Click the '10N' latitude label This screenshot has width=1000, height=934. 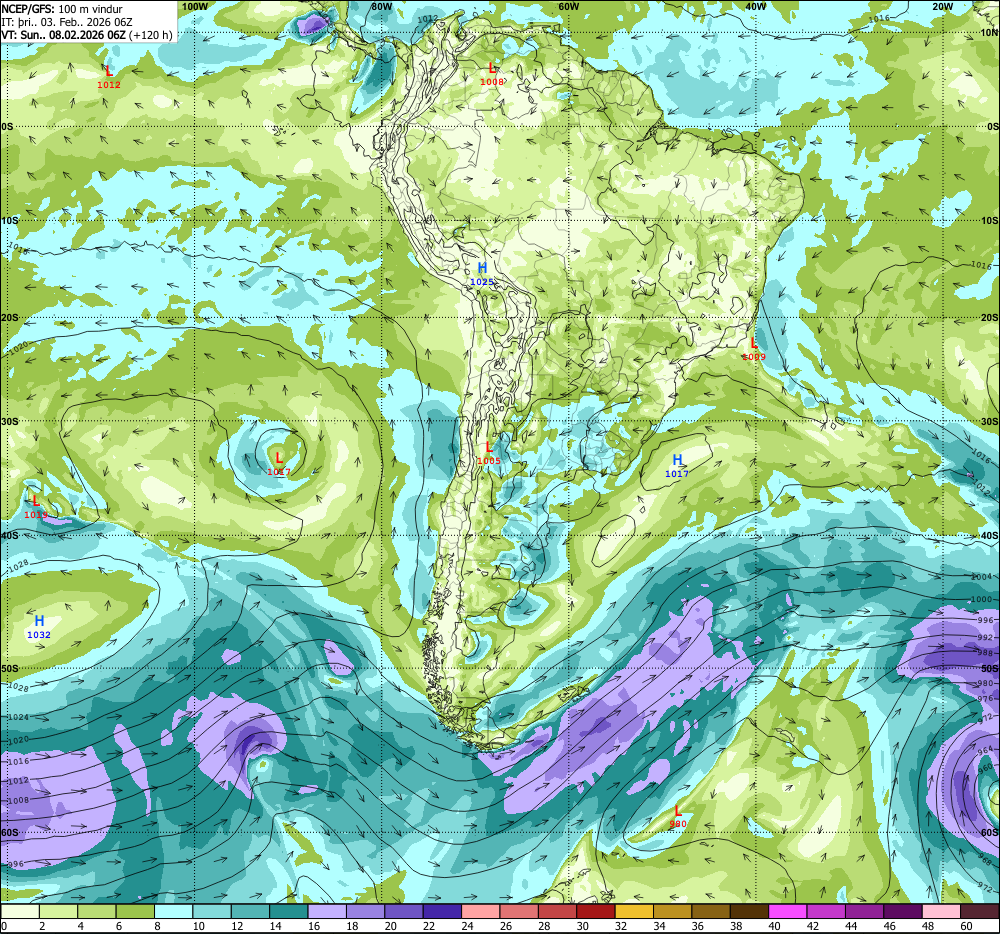click(x=989, y=33)
